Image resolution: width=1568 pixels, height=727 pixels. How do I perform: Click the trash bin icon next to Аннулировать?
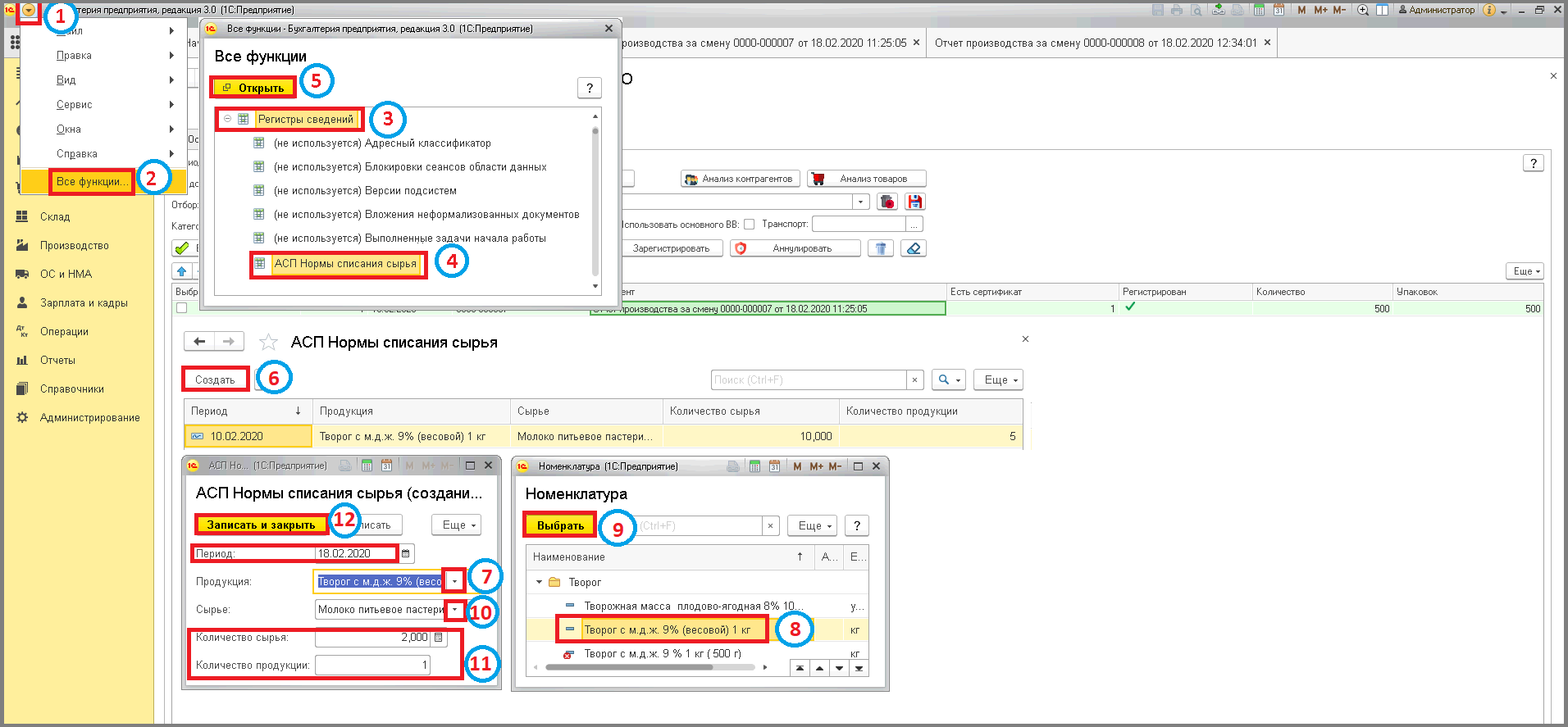coord(881,248)
